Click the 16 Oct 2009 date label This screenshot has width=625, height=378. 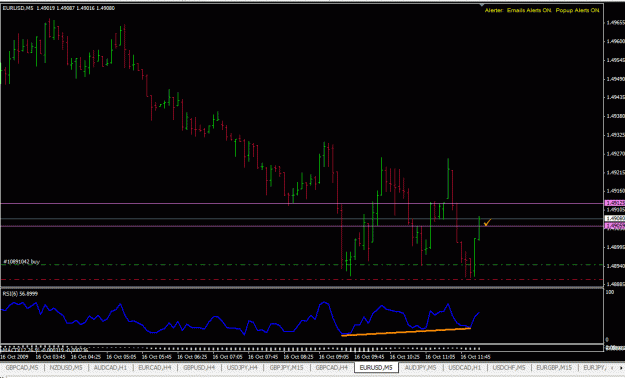pos(14,357)
